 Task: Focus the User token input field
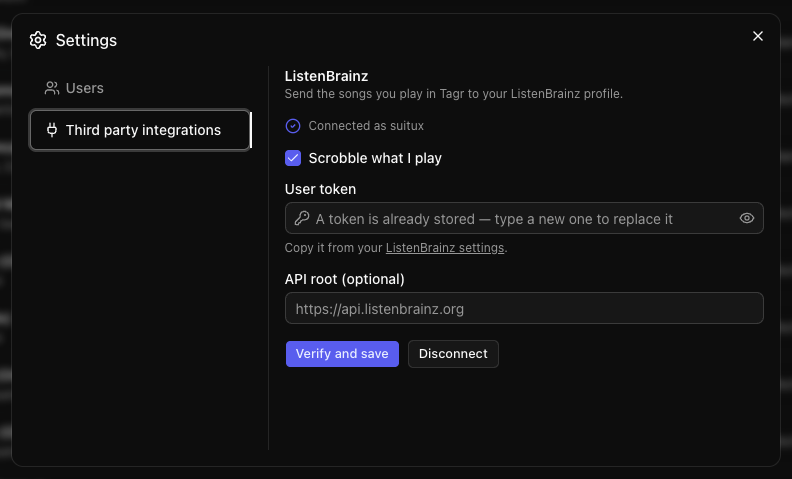pyautogui.click(x=524, y=218)
